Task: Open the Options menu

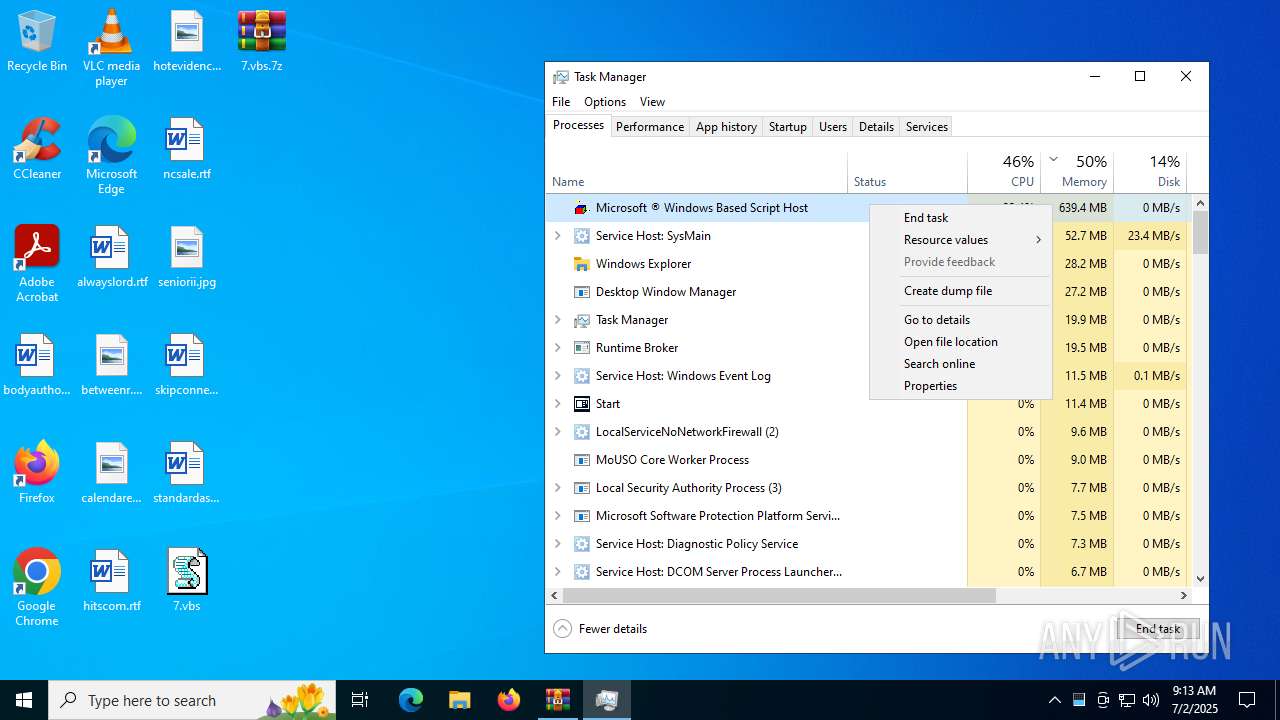Action: pyautogui.click(x=605, y=102)
